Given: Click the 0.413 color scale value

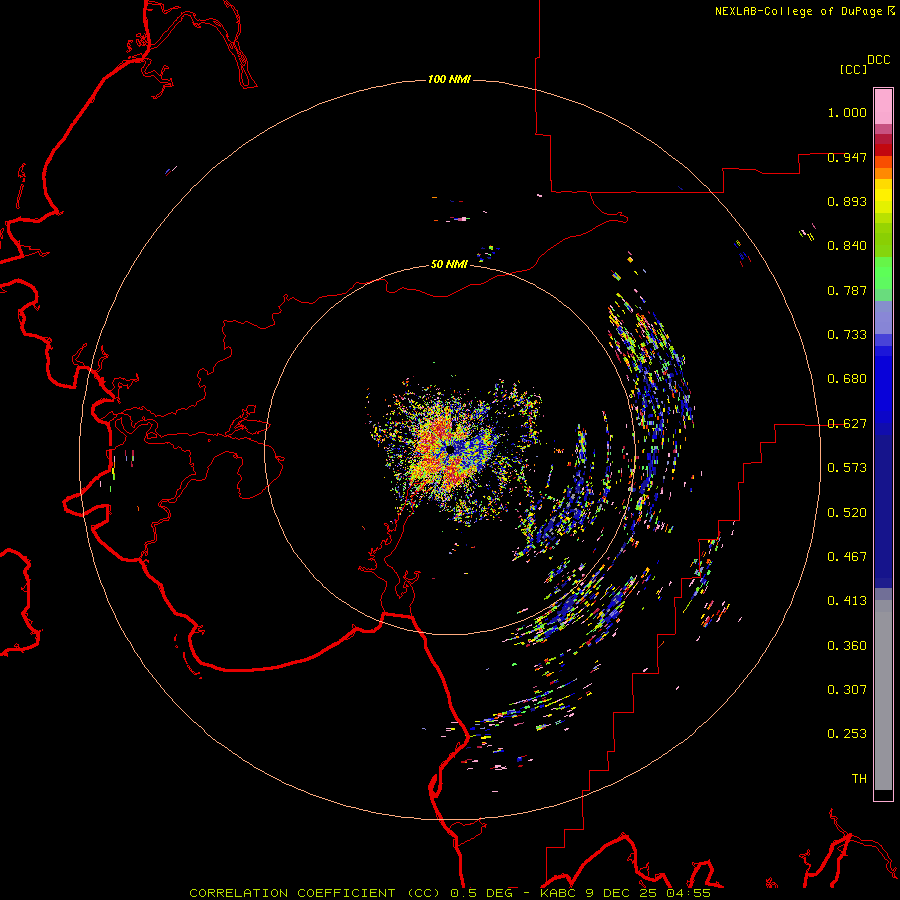Looking at the screenshot, I should [x=847, y=601].
